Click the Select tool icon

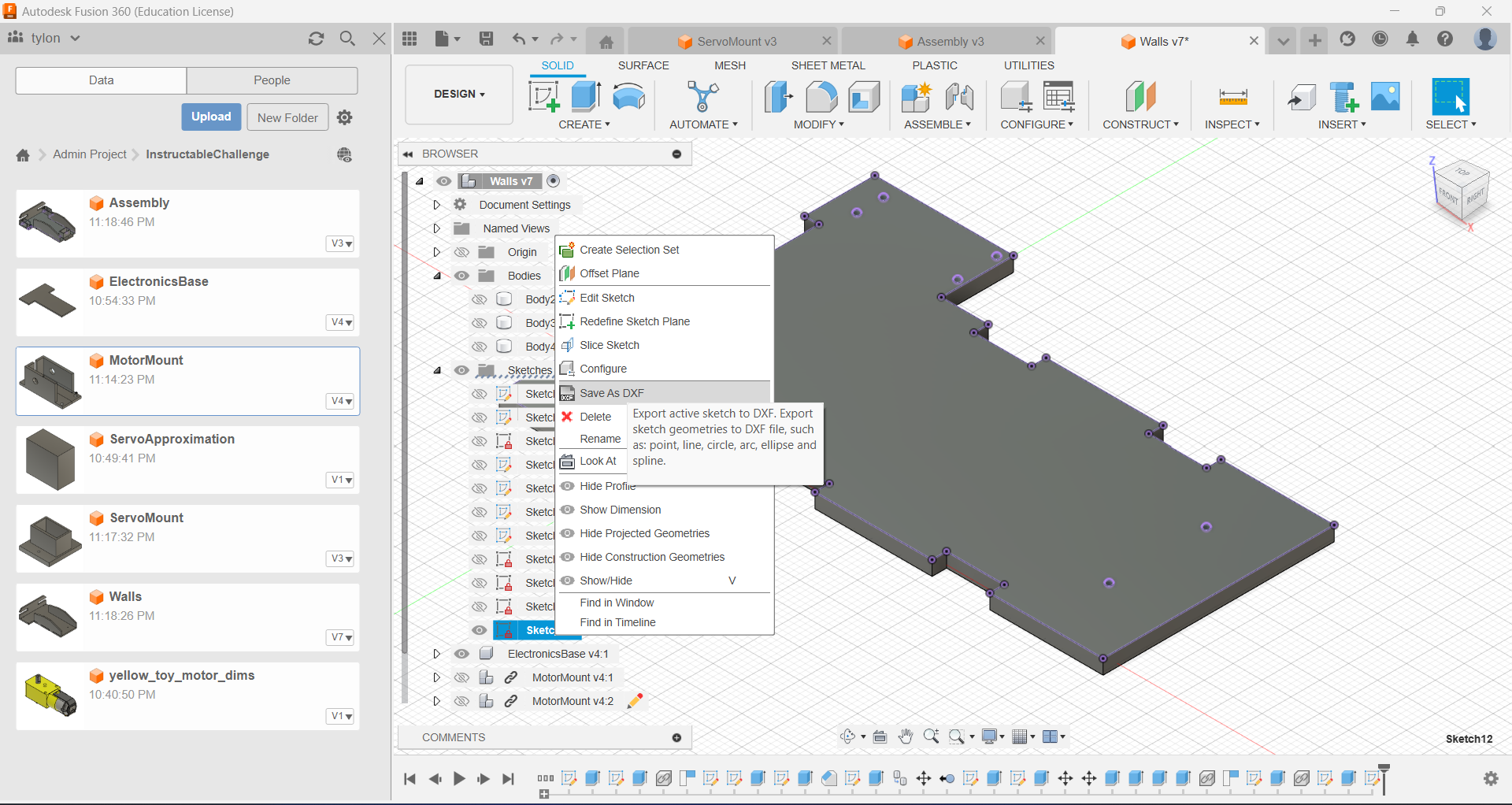[x=1451, y=97]
